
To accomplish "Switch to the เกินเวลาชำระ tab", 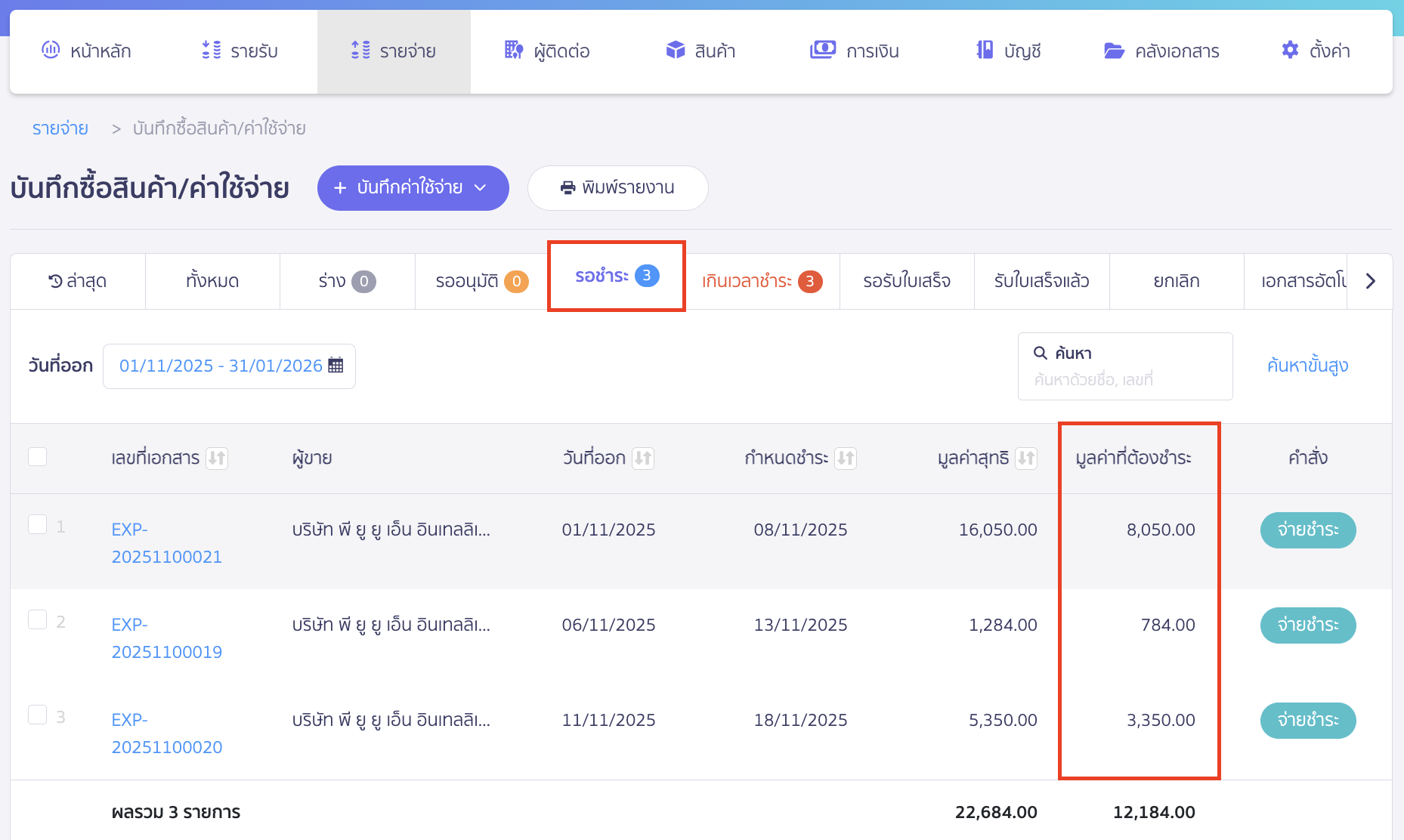I will pos(762,281).
